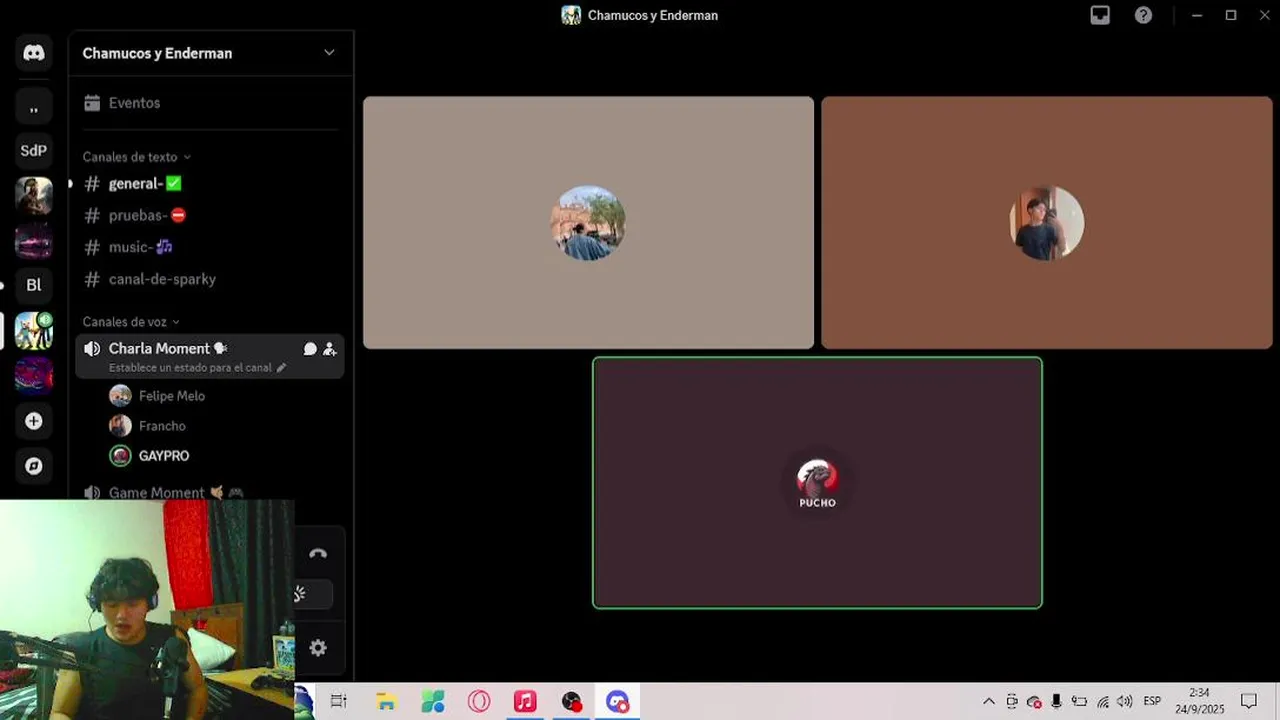Open volume control in system tray

(x=1125, y=701)
